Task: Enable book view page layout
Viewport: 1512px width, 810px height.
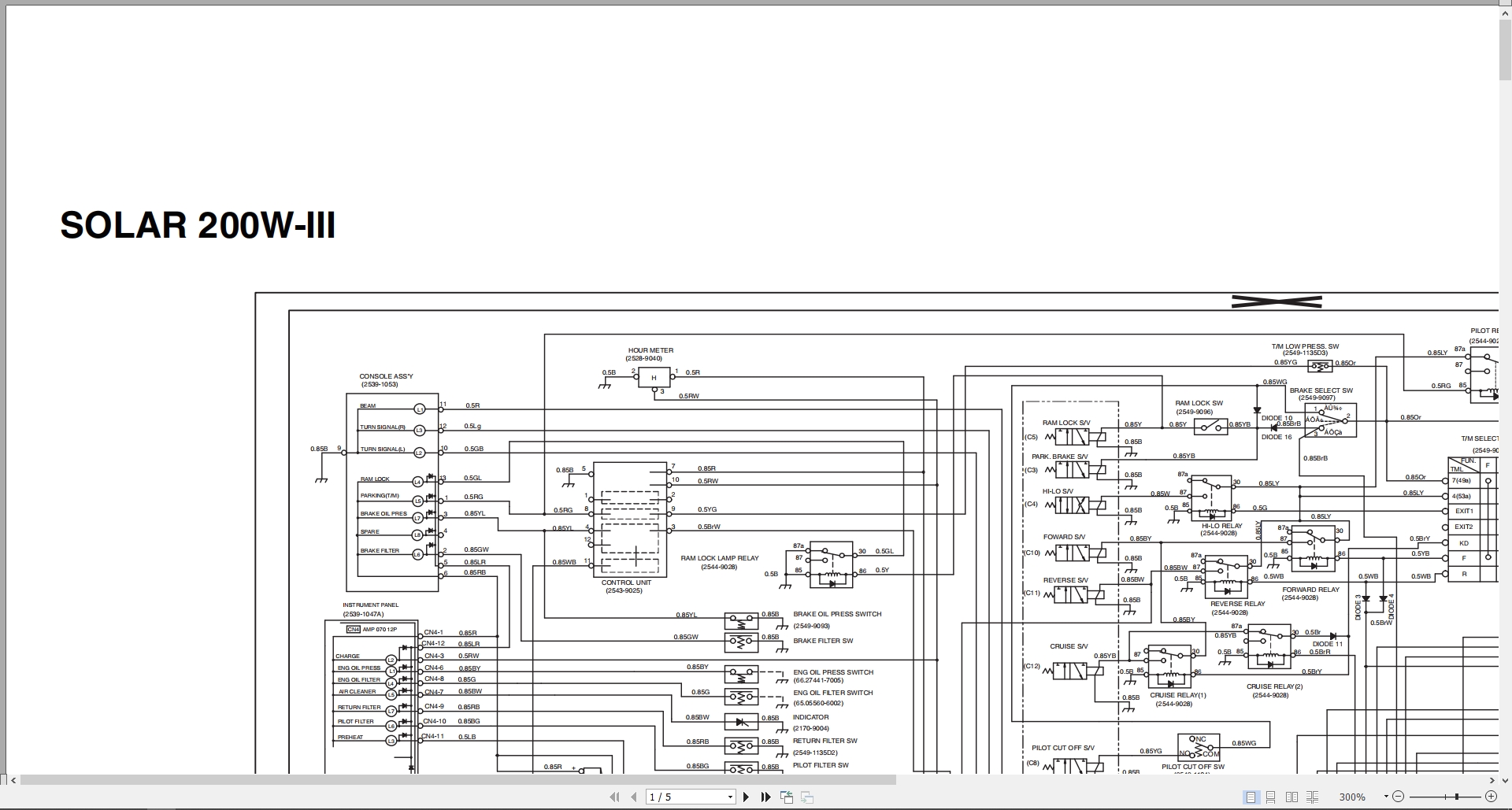Action: 1313,797
